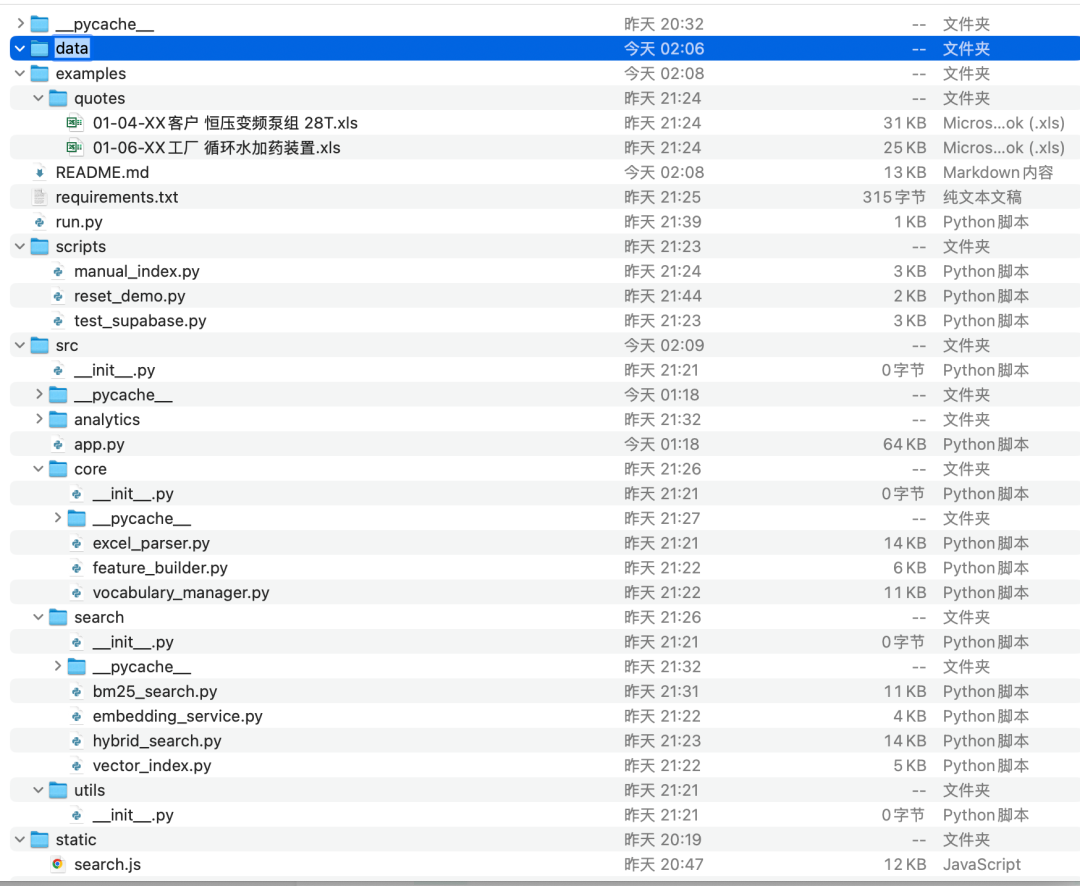
Task: Collapse the search folder tree
Action: (x=39, y=617)
